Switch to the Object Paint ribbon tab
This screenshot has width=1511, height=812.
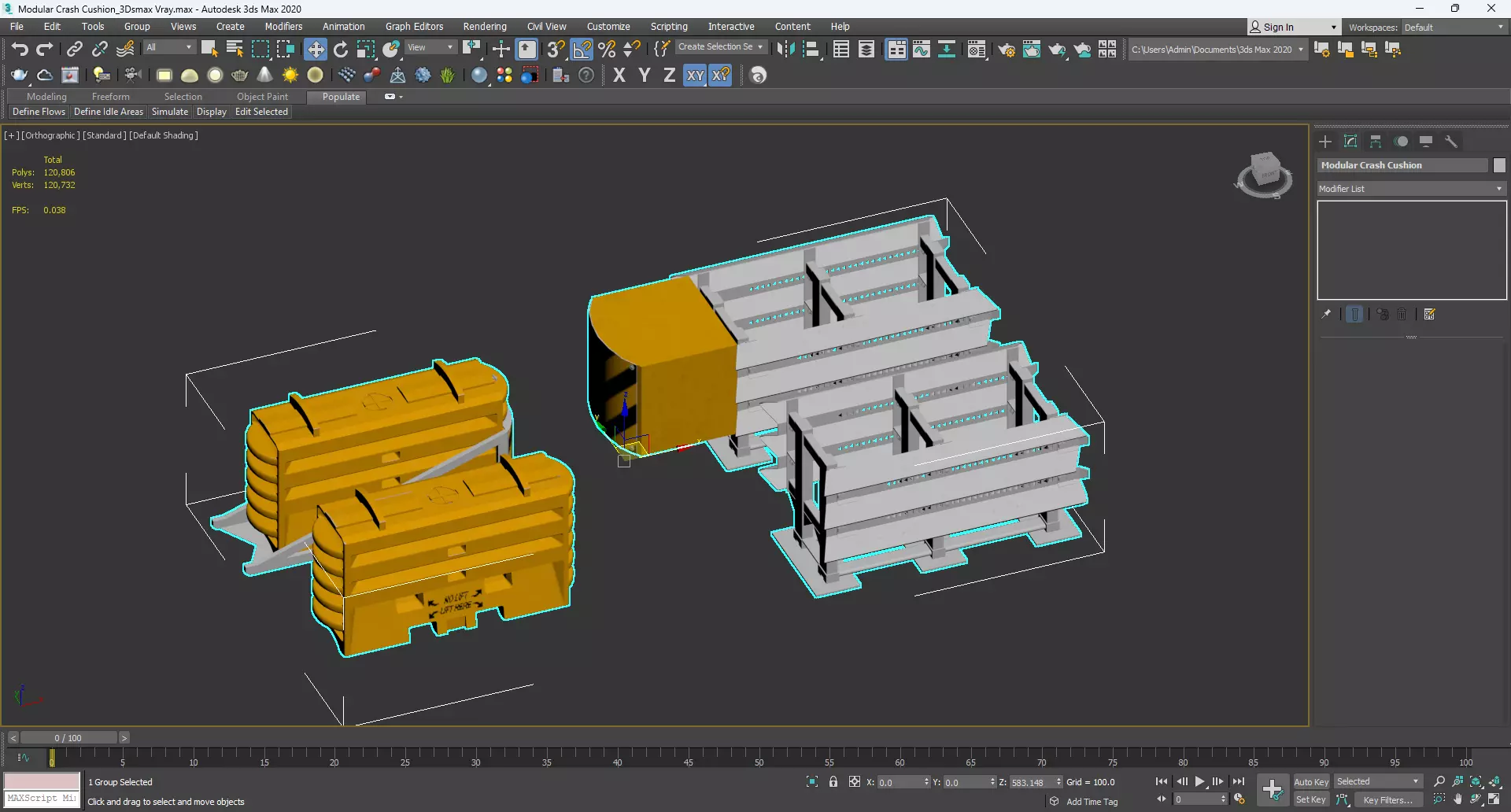[262, 97]
